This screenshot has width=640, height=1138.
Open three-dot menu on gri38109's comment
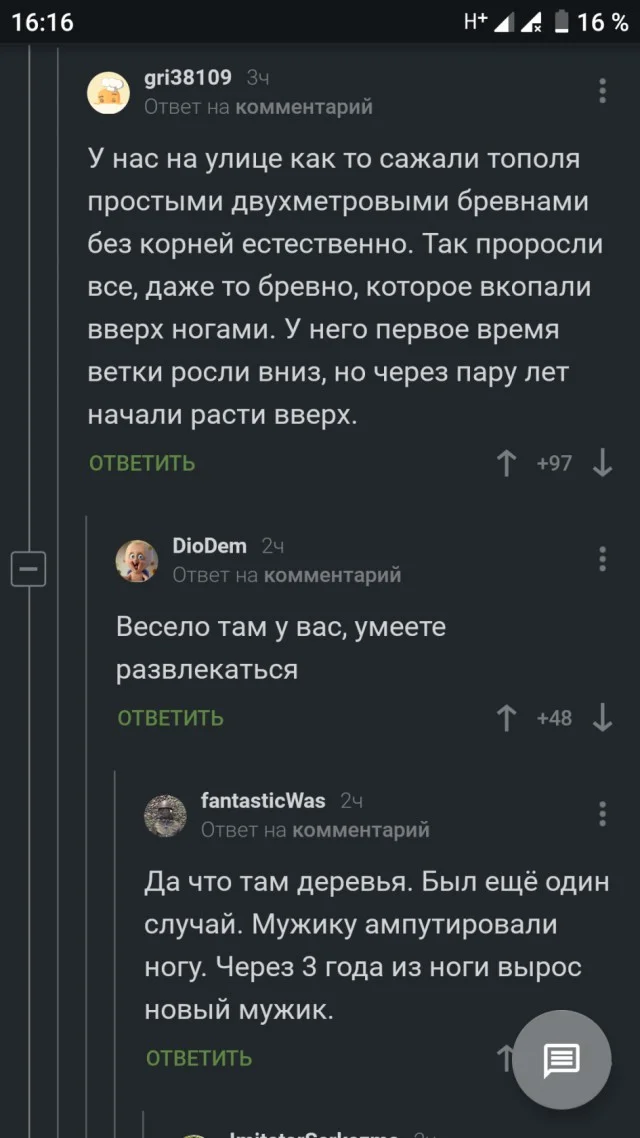click(x=602, y=91)
